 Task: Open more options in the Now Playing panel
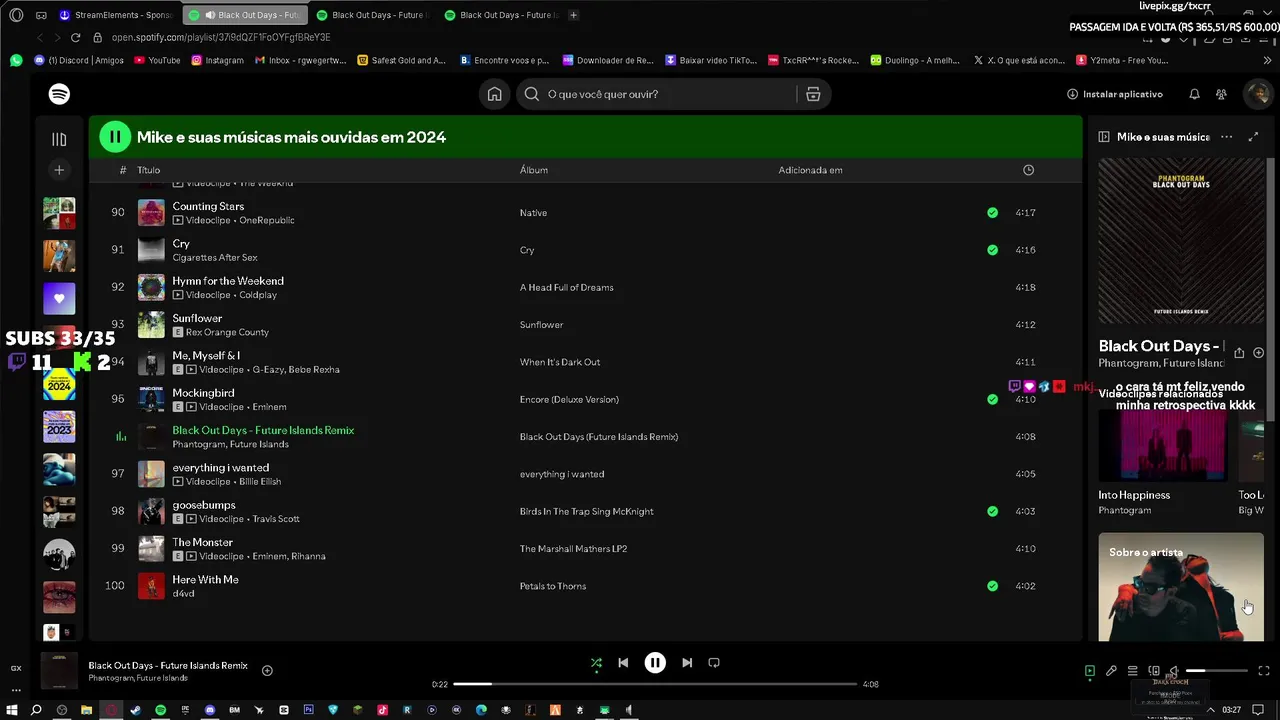click(1226, 137)
